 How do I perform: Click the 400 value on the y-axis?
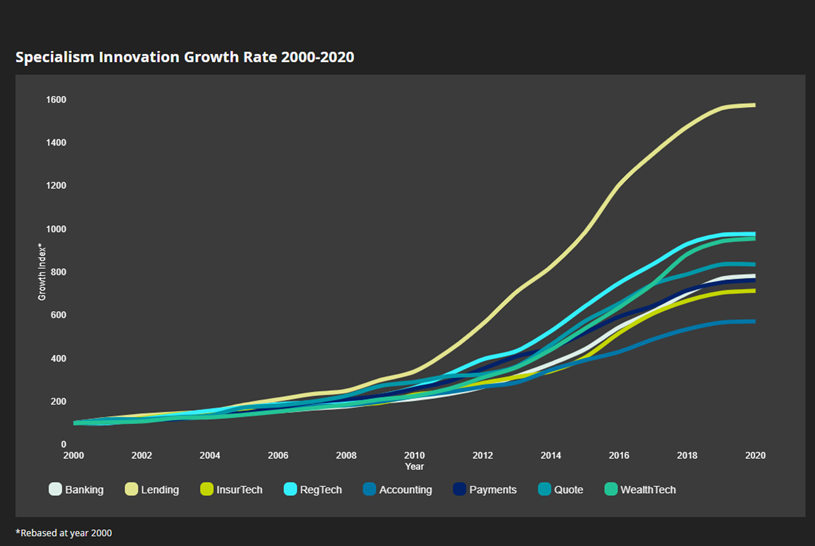point(58,359)
